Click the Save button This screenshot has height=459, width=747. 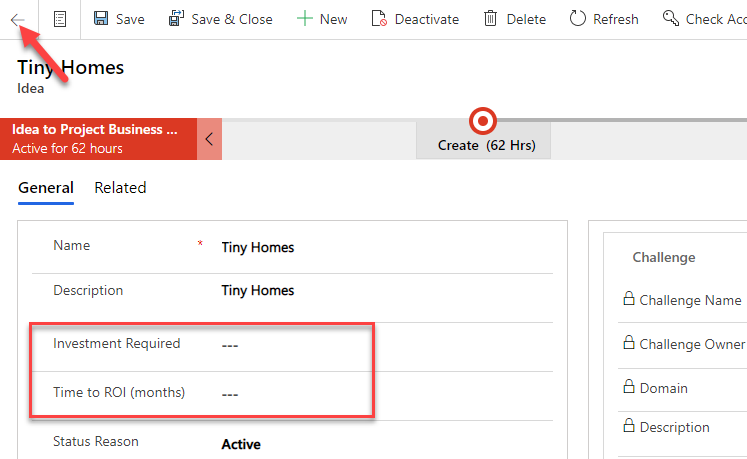(x=119, y=19)
